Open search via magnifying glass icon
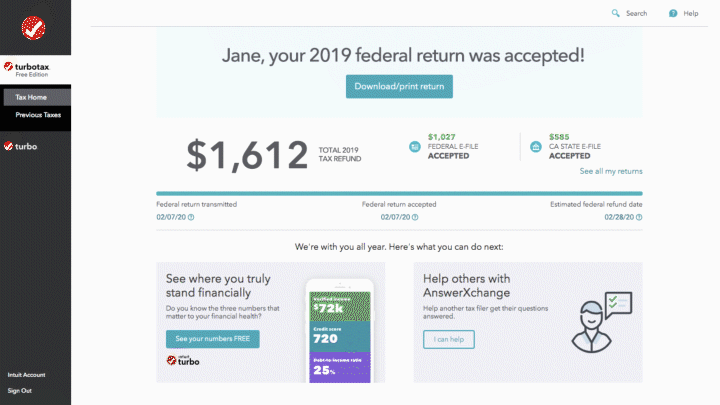The width and height of the screenshot is (720, 405). (615, 13)
